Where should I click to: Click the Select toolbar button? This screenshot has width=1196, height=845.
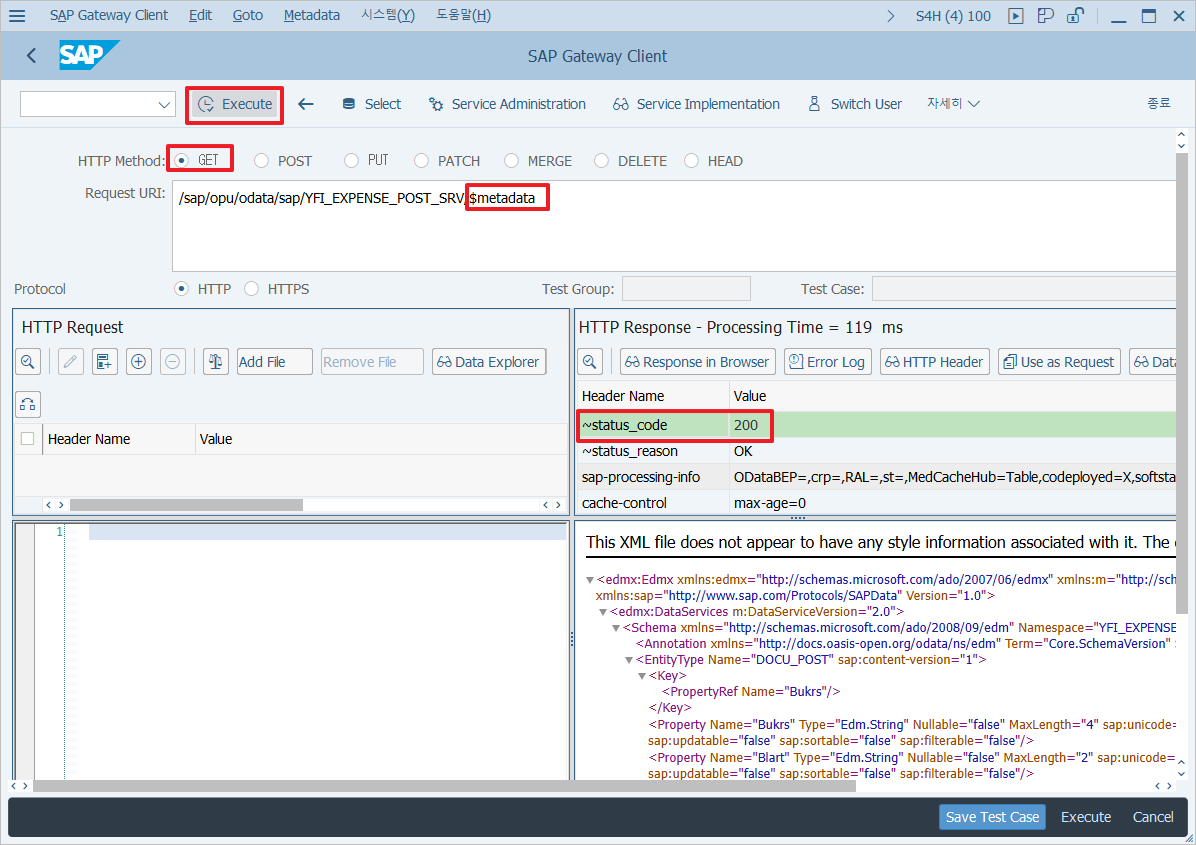point(371,104)
